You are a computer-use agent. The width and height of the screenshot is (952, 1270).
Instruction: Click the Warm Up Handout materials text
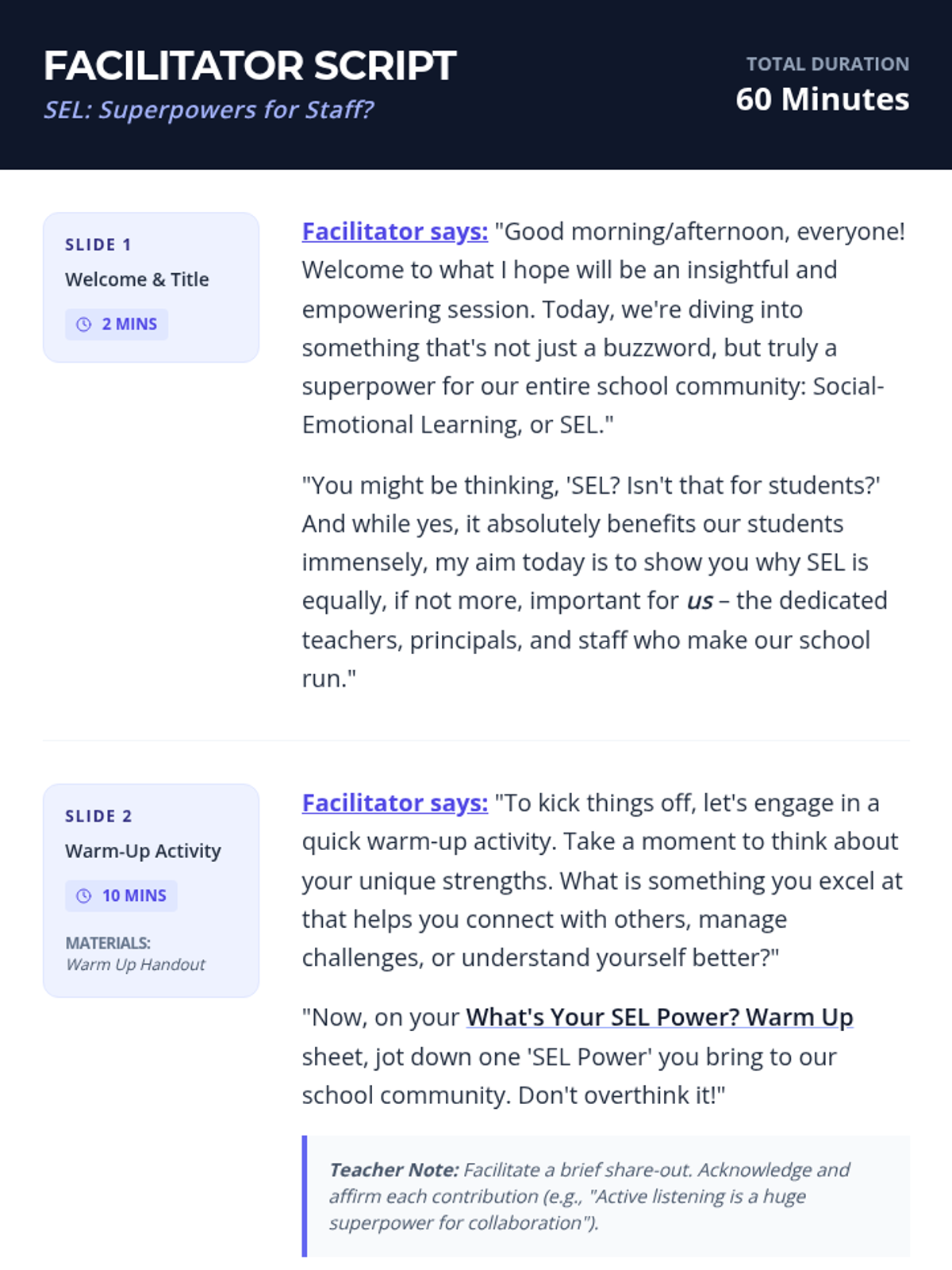tap(135, 964)
